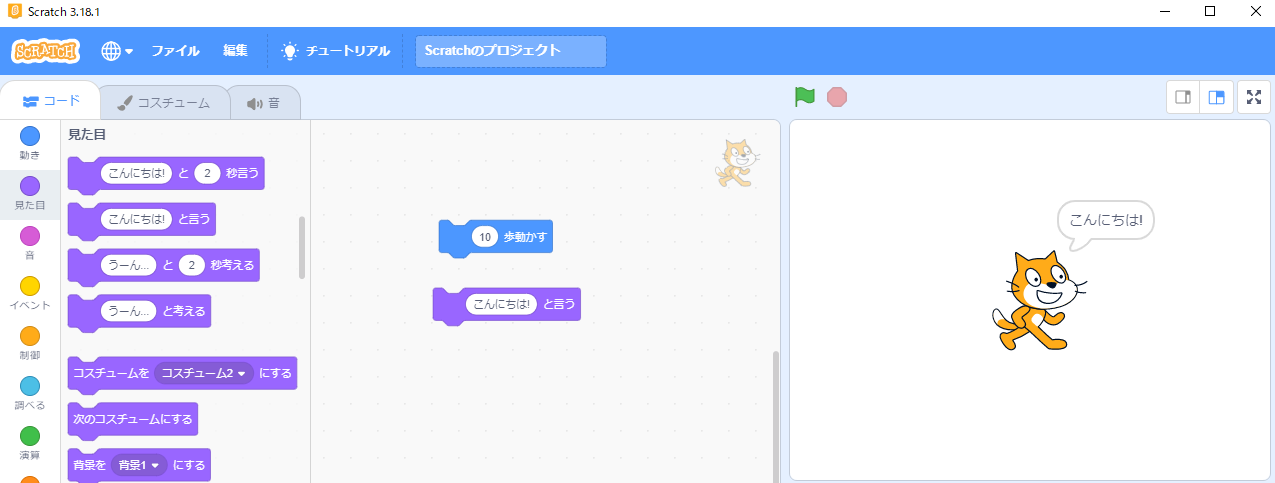
Task: Edit こんにちは! text in the workspace block
Action: click(x=501, y=304)
